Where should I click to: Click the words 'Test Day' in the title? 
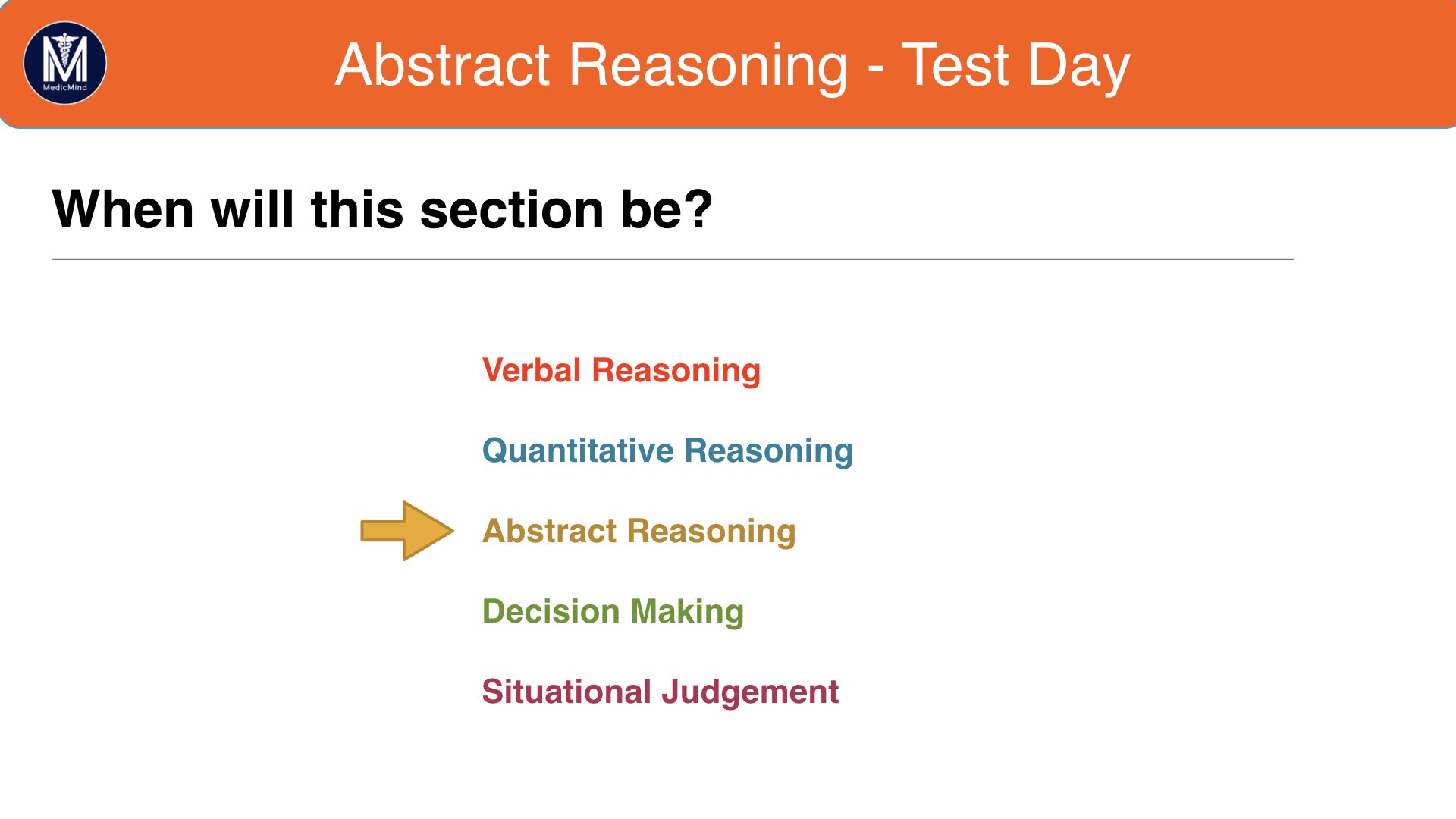tap(1016, 66)
